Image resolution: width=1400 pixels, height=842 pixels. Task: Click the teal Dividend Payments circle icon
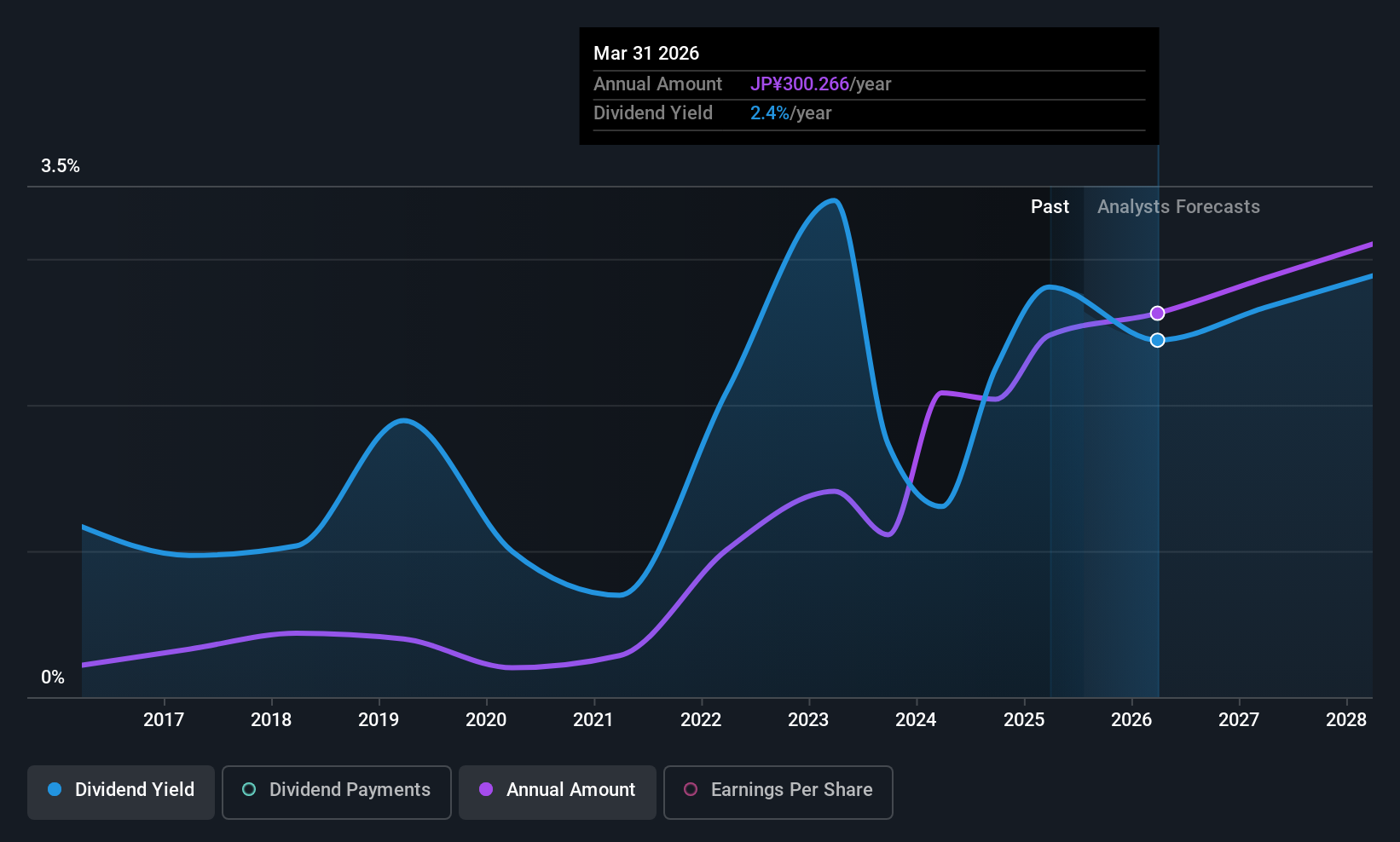249,789
